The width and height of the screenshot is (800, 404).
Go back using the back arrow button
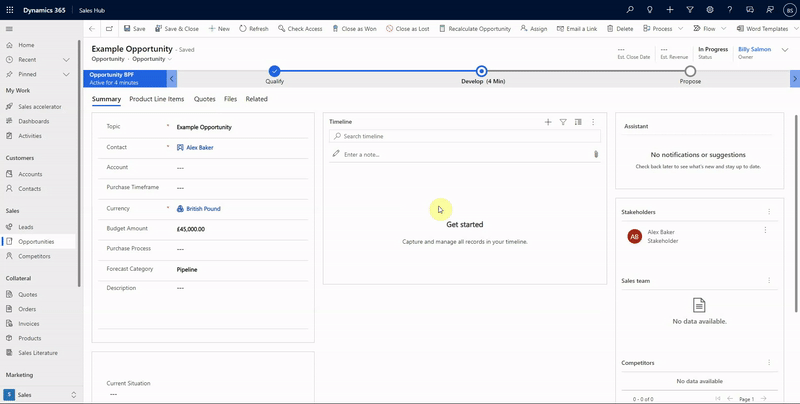[92, 29]
